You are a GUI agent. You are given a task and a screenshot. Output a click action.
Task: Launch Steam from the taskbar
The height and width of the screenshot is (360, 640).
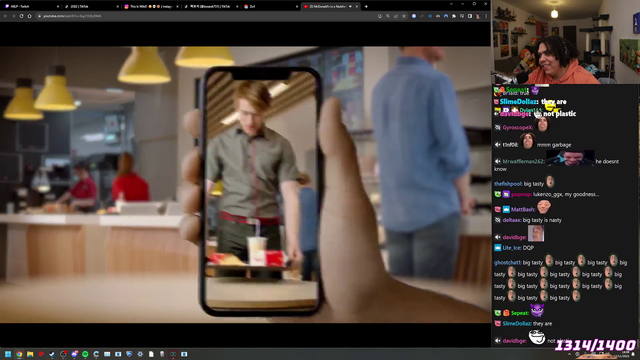point(52,354)
